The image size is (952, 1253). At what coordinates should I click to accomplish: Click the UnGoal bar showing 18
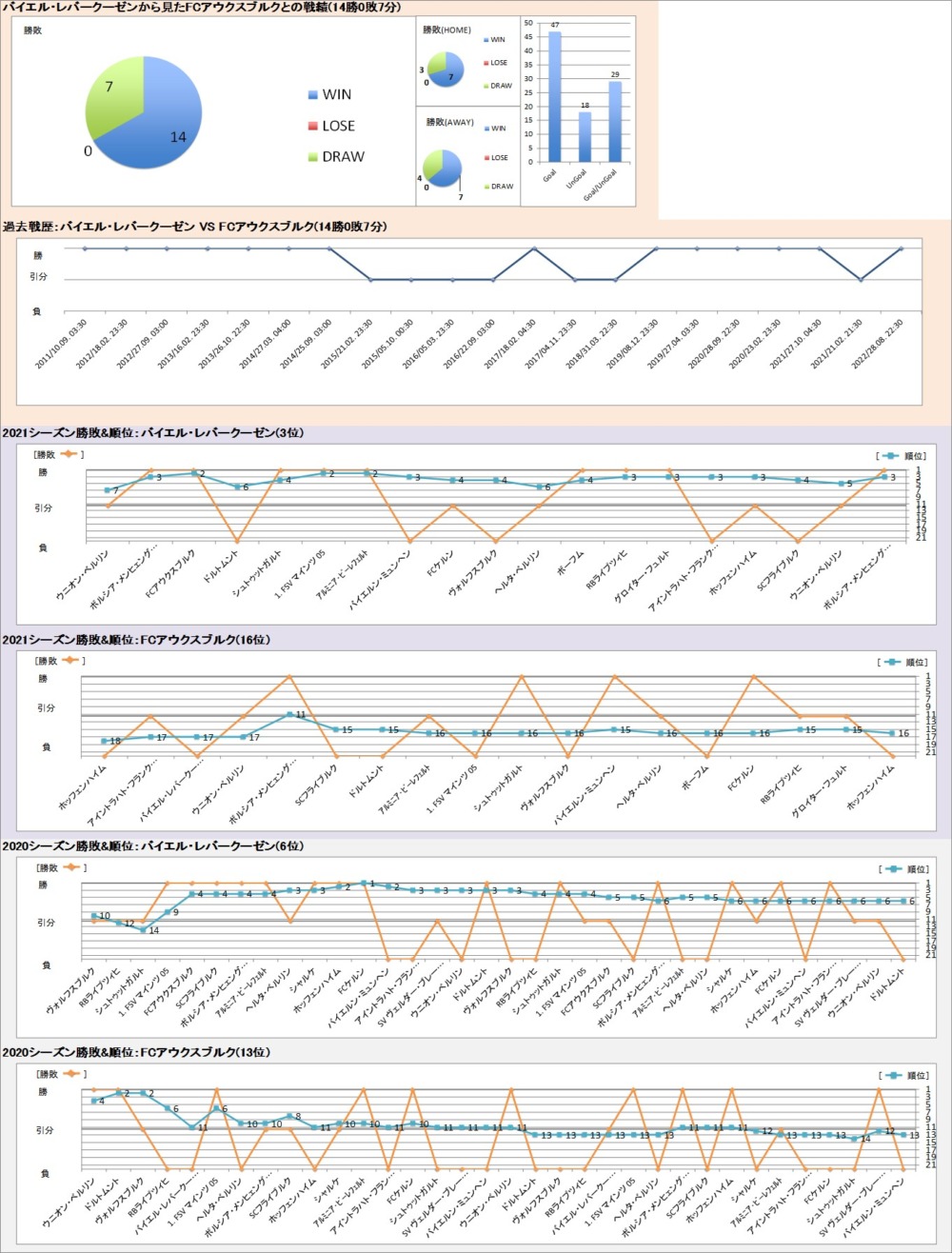[585, 136]
